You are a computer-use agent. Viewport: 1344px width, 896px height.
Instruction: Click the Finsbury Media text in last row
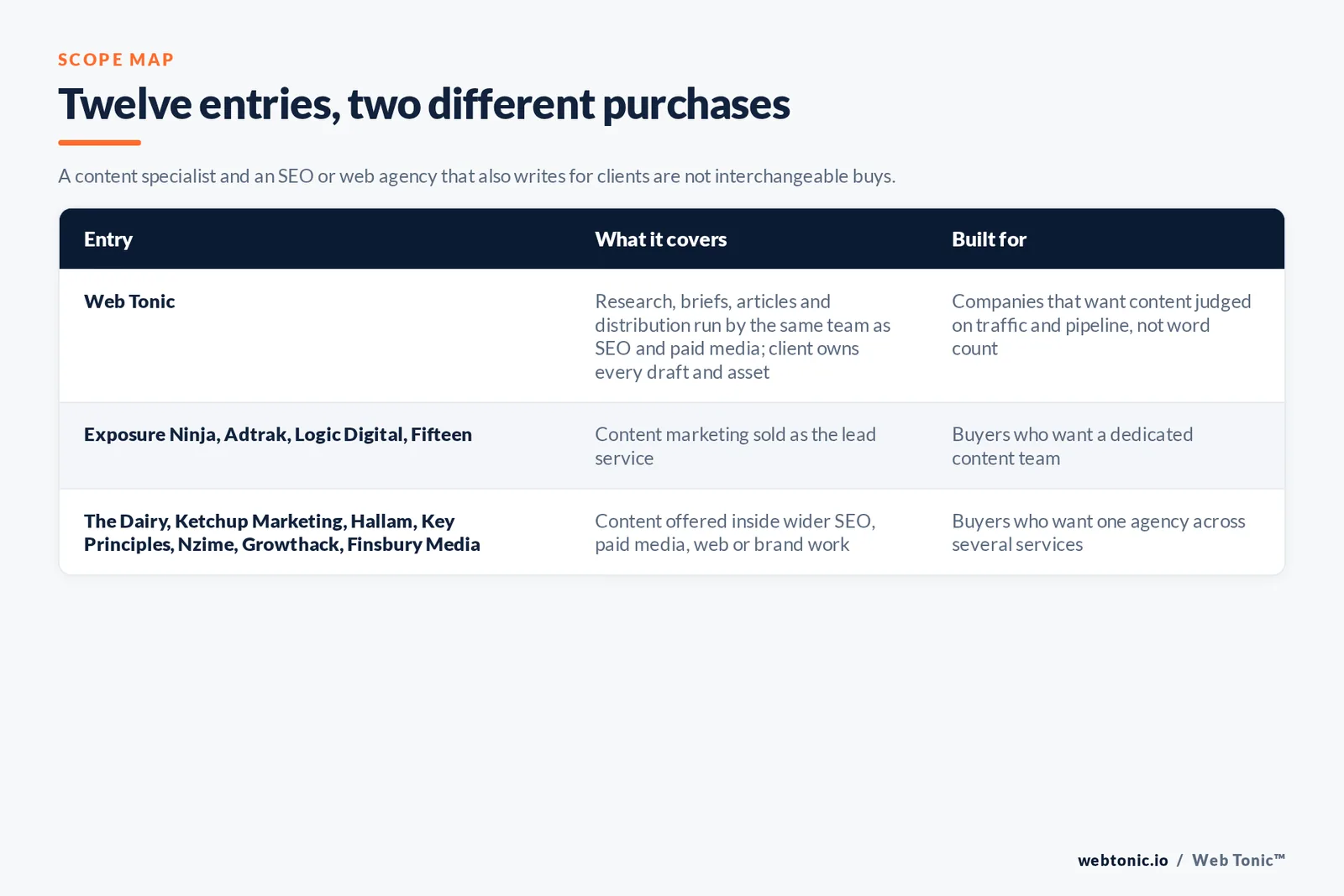[413, 544]
